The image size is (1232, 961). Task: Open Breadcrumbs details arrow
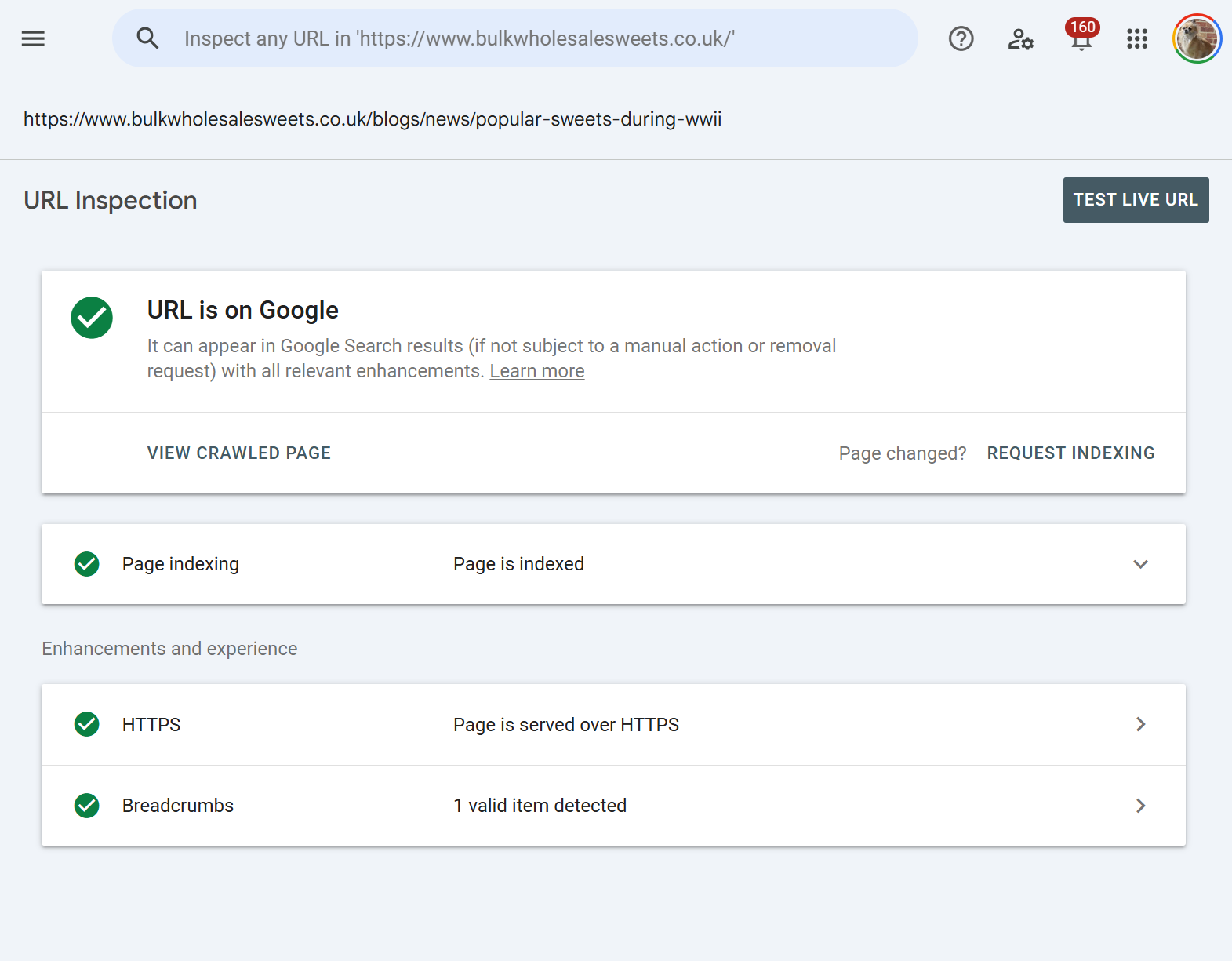point(1140,806)
